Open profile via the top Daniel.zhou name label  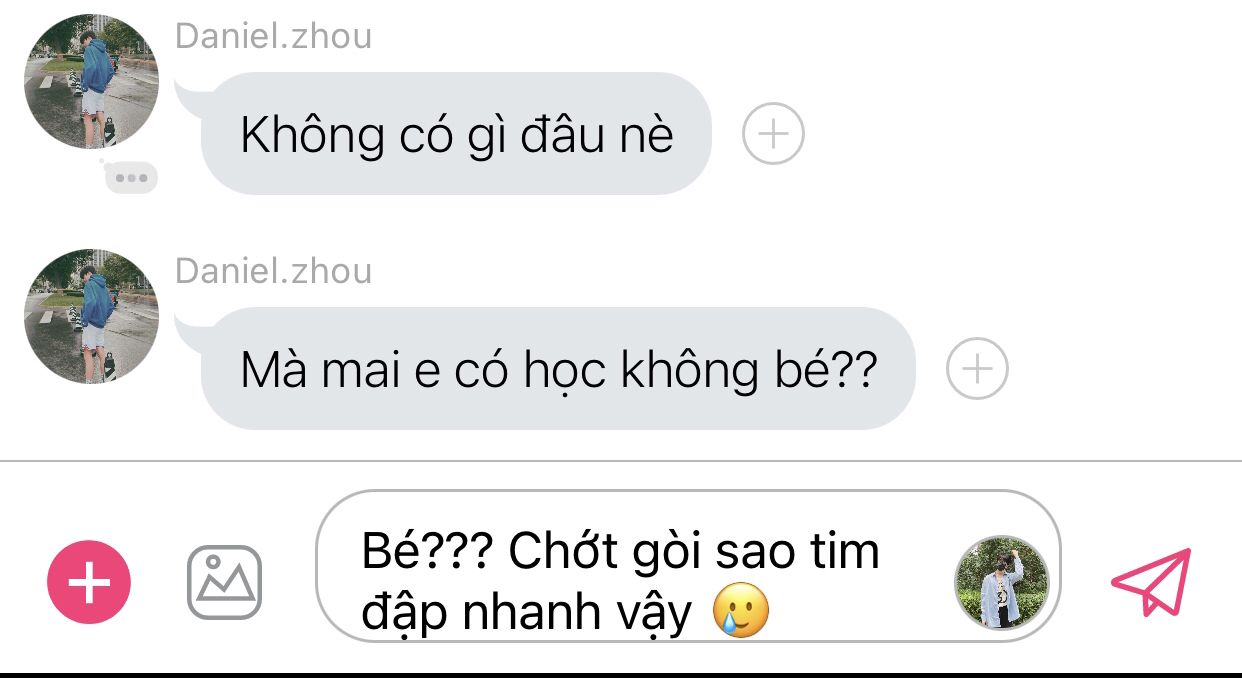point(273,36)
